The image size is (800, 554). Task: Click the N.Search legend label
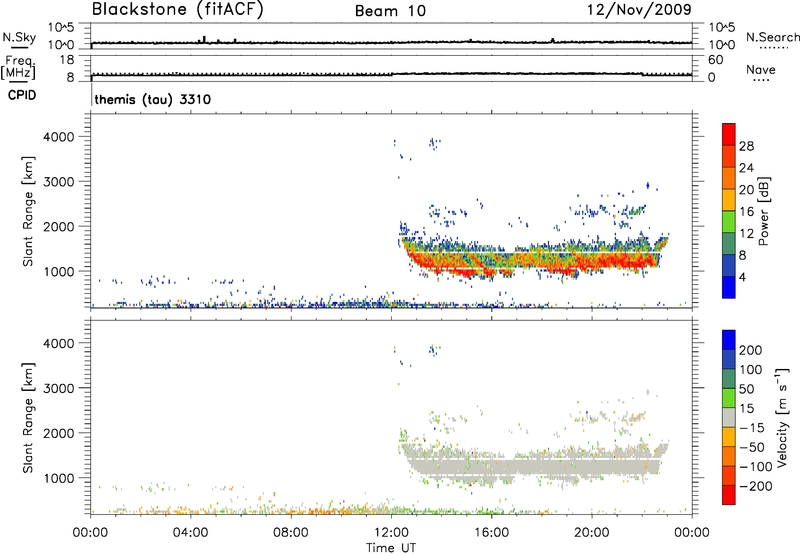click(x=772, y=37)
